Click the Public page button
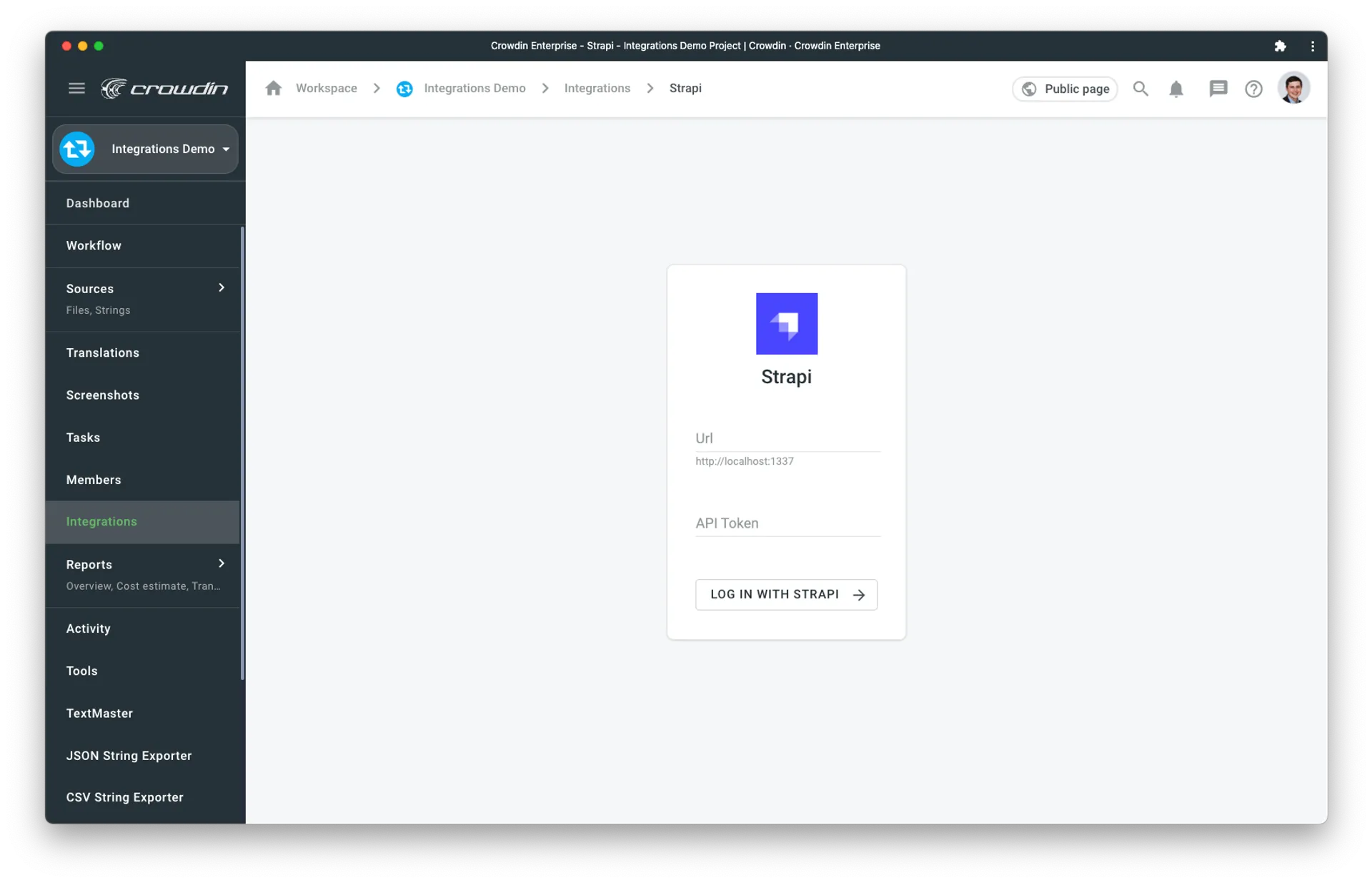1372x883 pixels. 1065,89
